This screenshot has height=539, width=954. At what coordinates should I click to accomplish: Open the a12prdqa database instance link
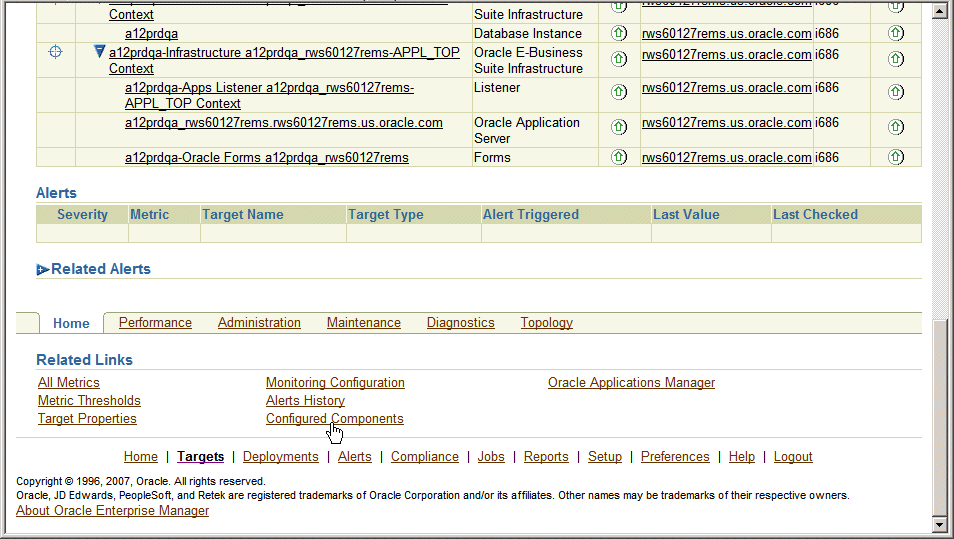(x=151, y=33)
